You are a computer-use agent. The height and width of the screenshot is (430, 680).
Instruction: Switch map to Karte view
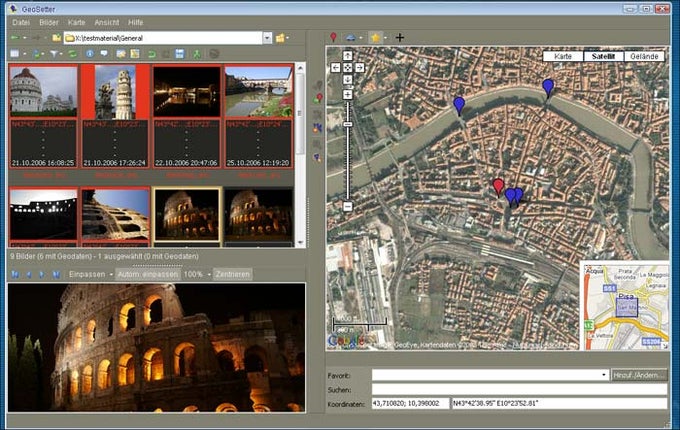(x=563, y=57)
